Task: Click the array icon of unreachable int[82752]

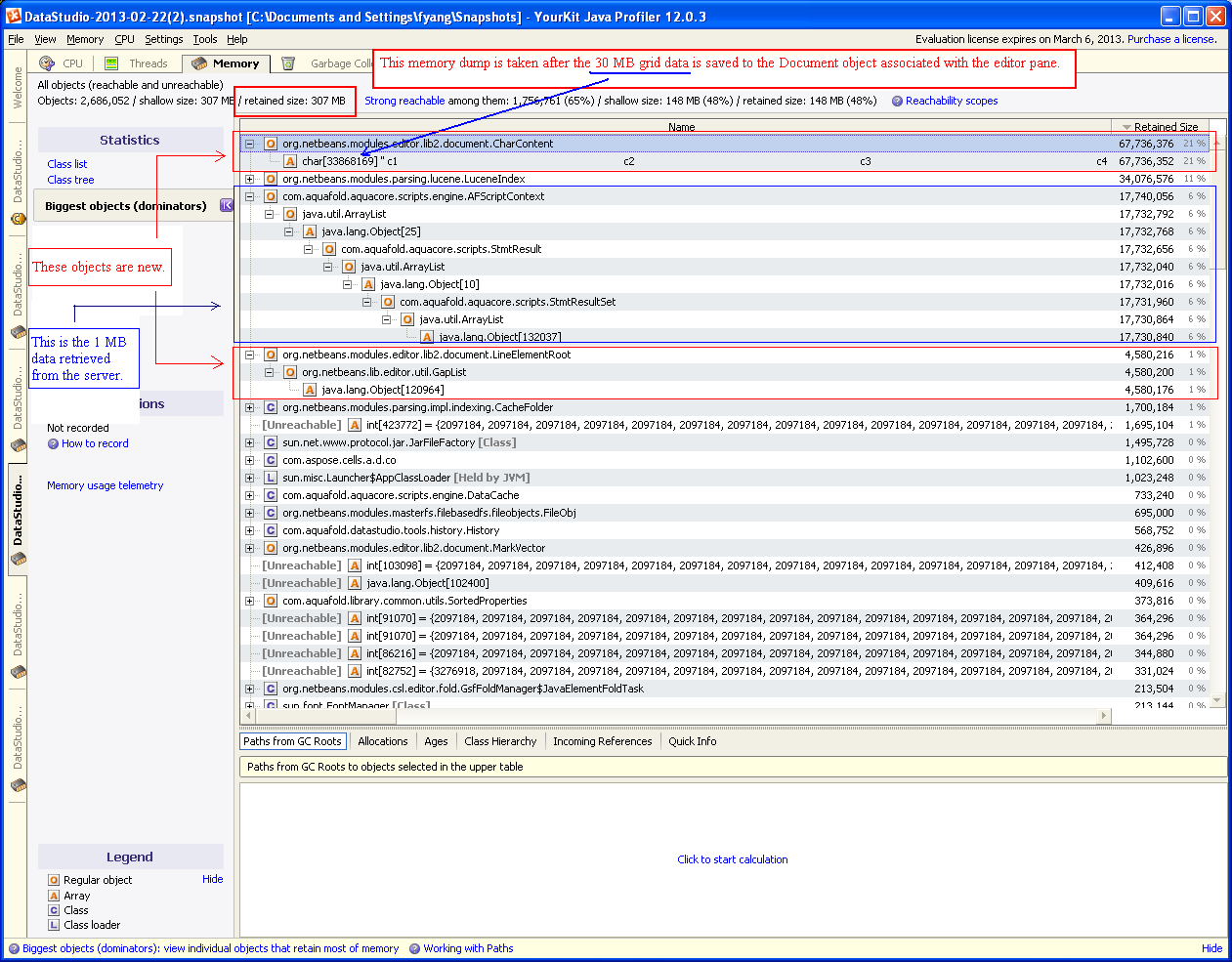Action: pos(355,671)
